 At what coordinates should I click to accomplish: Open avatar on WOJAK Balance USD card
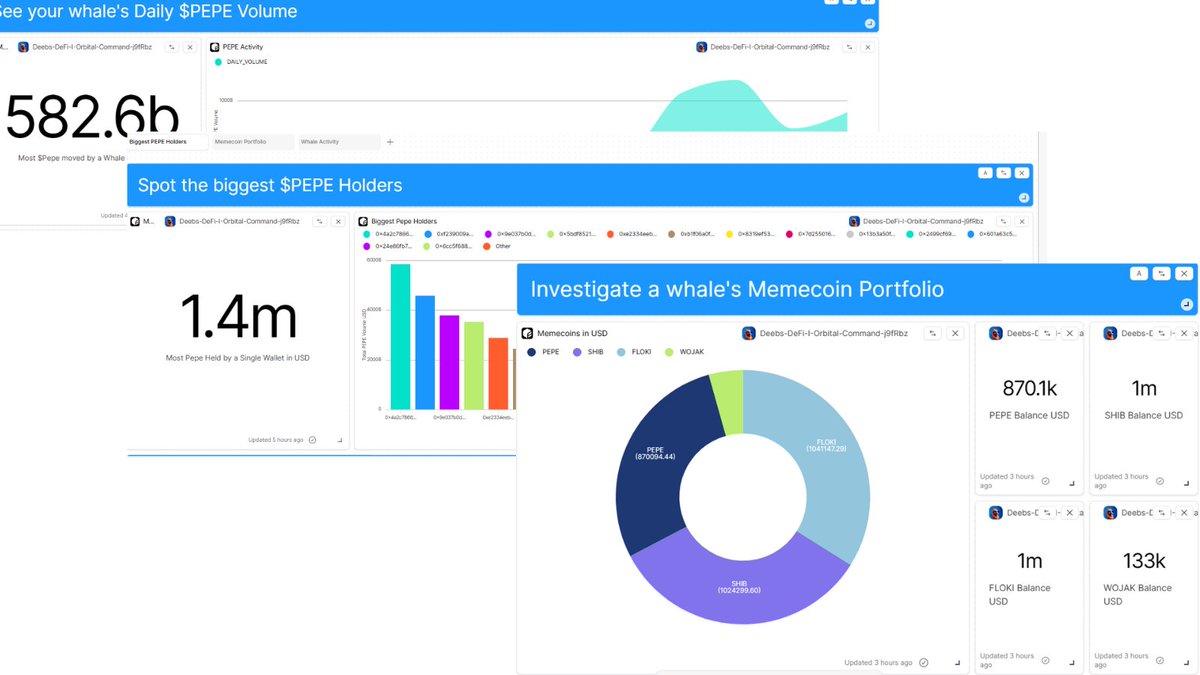[1110, 513]
